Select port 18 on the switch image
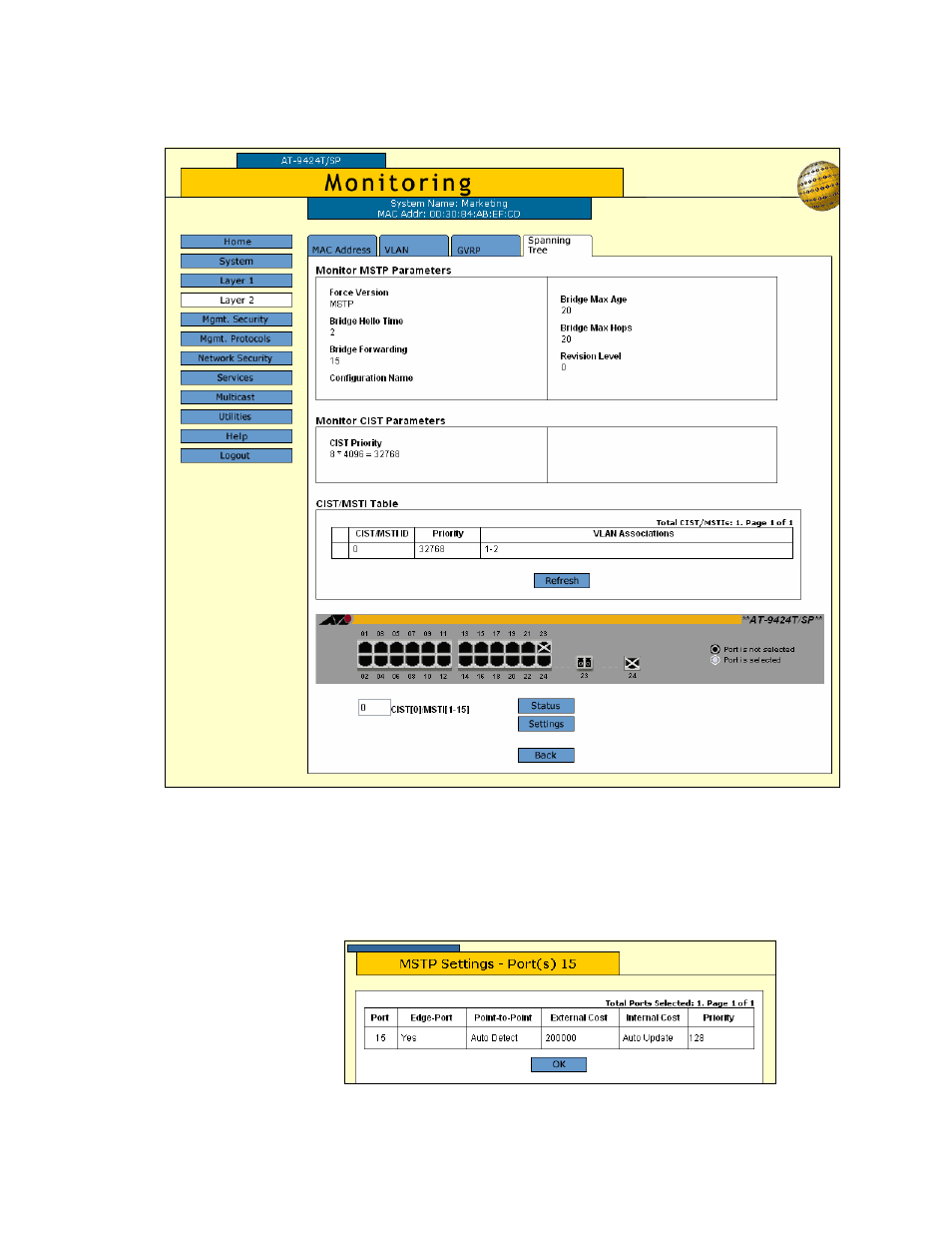The image size is (952, 1233). [496, 661]
